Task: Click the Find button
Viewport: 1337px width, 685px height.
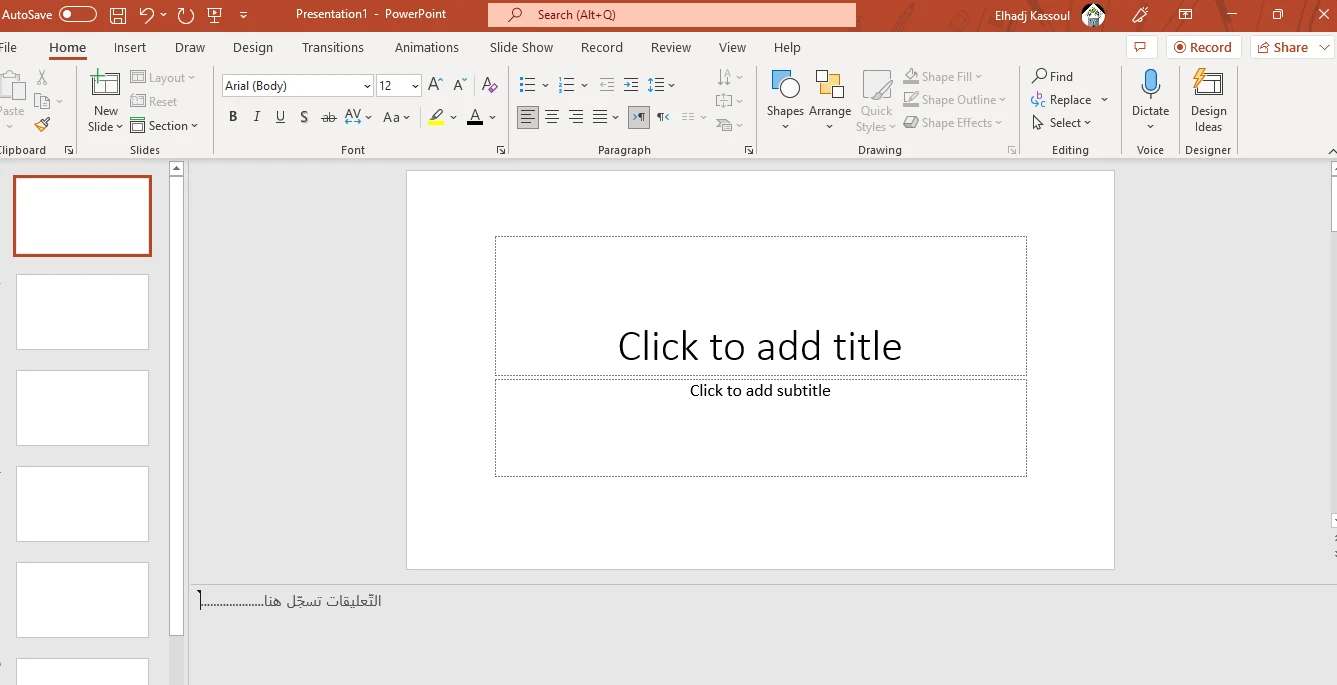Action: point(1052,76)
